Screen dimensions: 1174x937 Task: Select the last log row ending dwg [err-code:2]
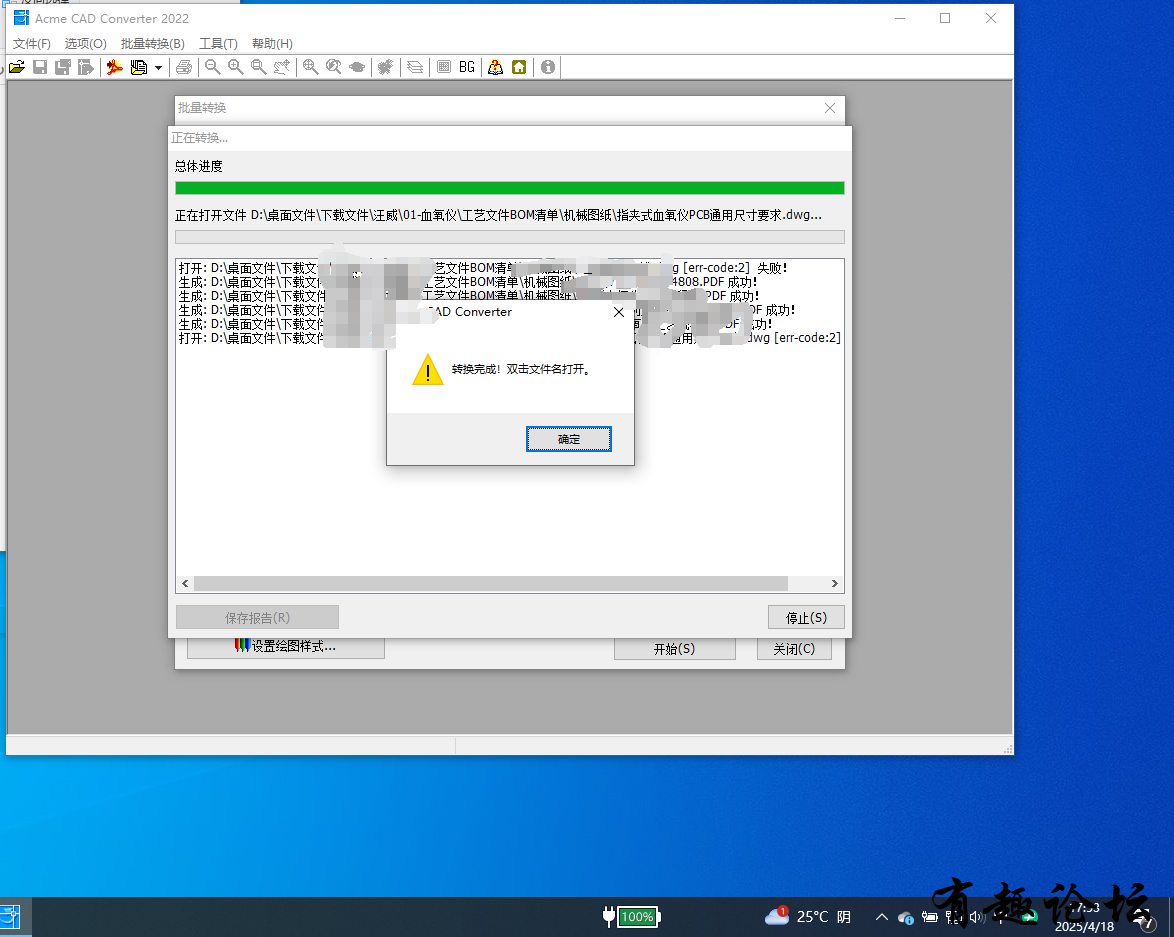click(x=509, y=339)
